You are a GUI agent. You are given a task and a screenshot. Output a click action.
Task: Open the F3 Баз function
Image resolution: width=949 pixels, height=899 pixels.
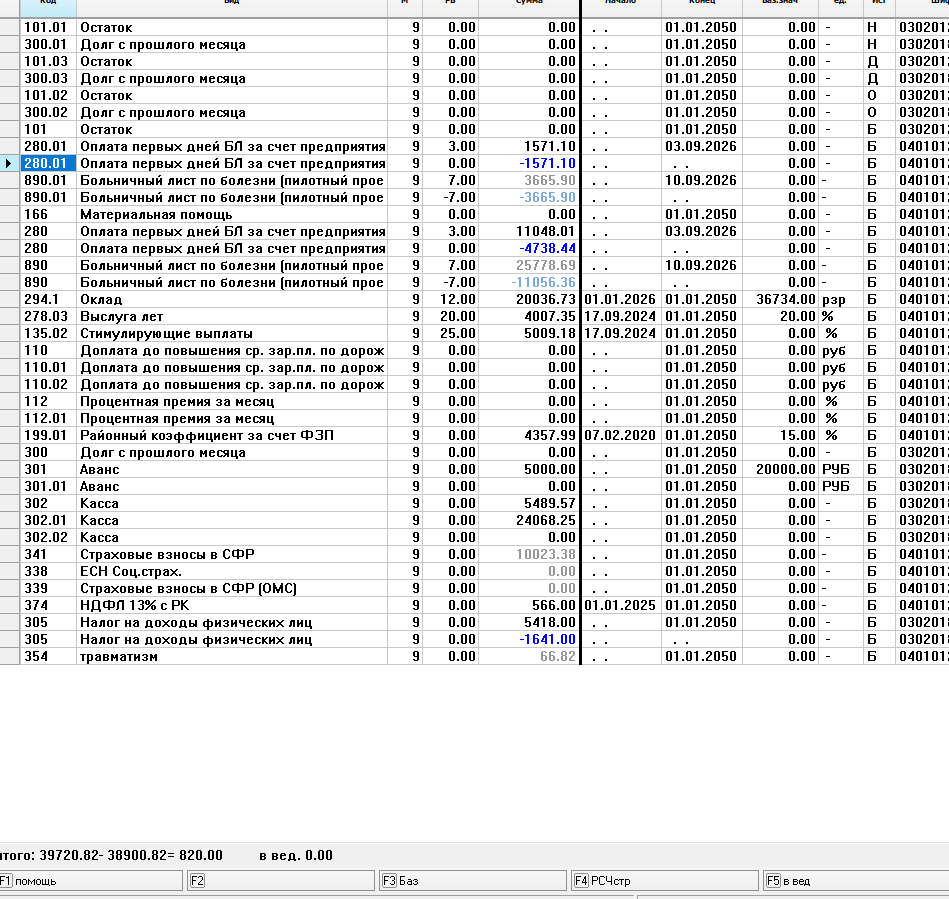(473, 881)
